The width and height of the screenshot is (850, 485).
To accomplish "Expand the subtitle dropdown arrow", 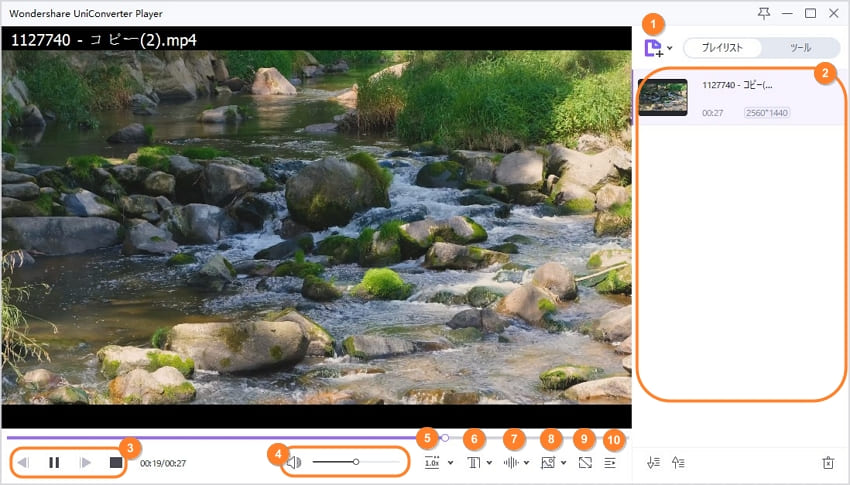I will tap(489, 463).
